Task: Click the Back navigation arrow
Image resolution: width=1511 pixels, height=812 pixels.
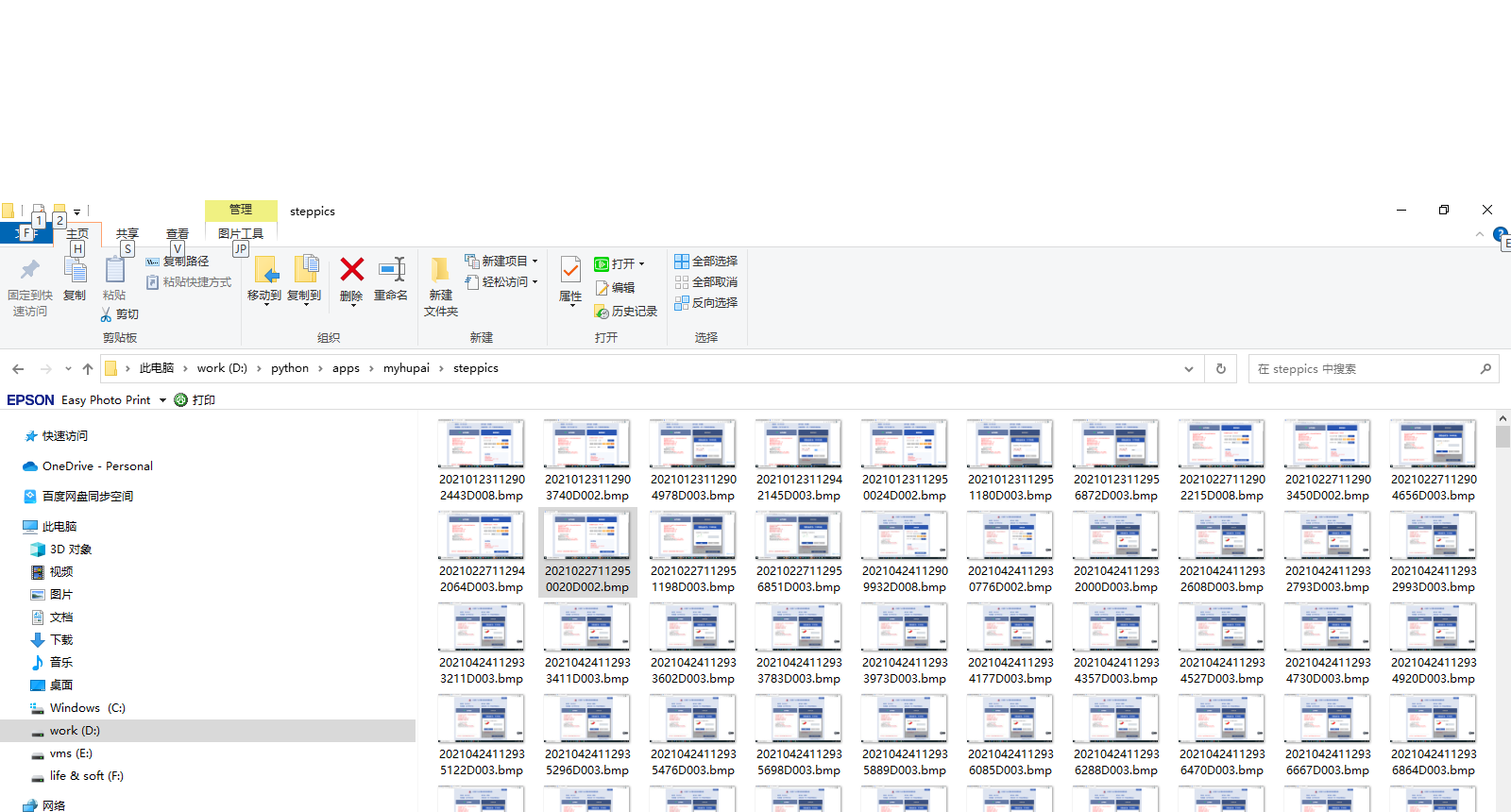Action: [x=18, y=369]
